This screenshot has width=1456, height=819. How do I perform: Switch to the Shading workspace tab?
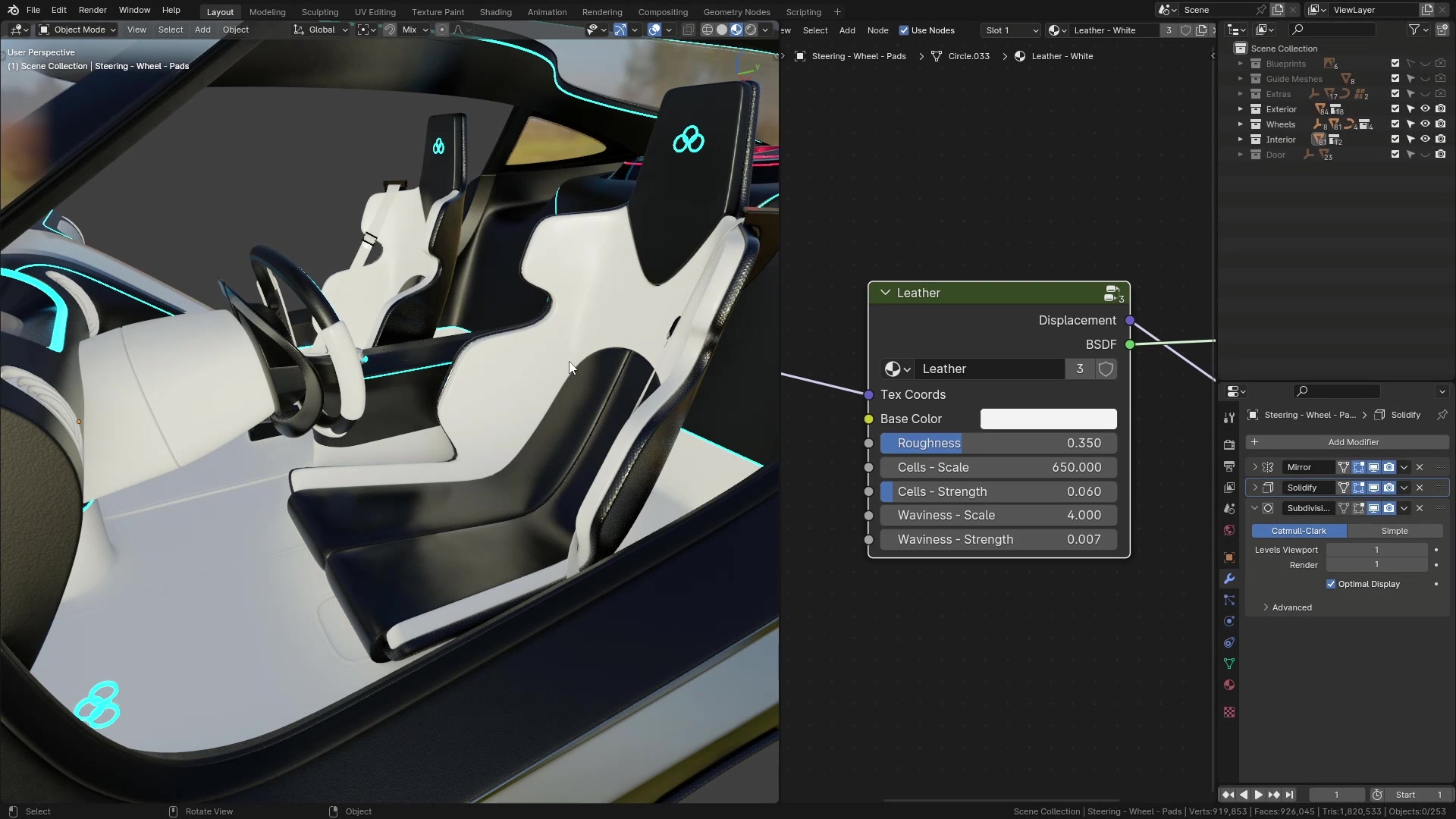click(495, 12)
